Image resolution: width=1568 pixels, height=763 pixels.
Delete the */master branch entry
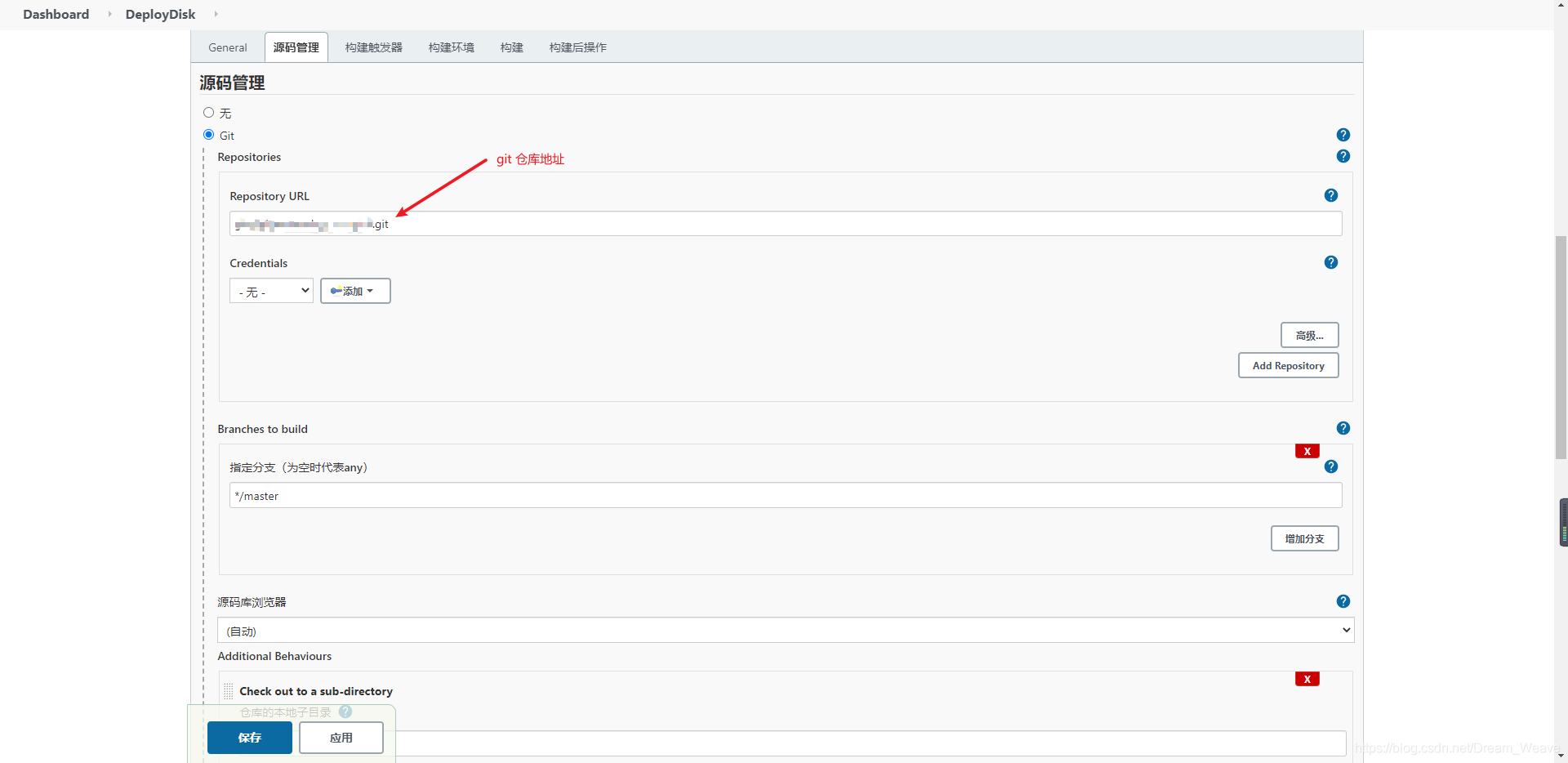[x=1307, y=451]
